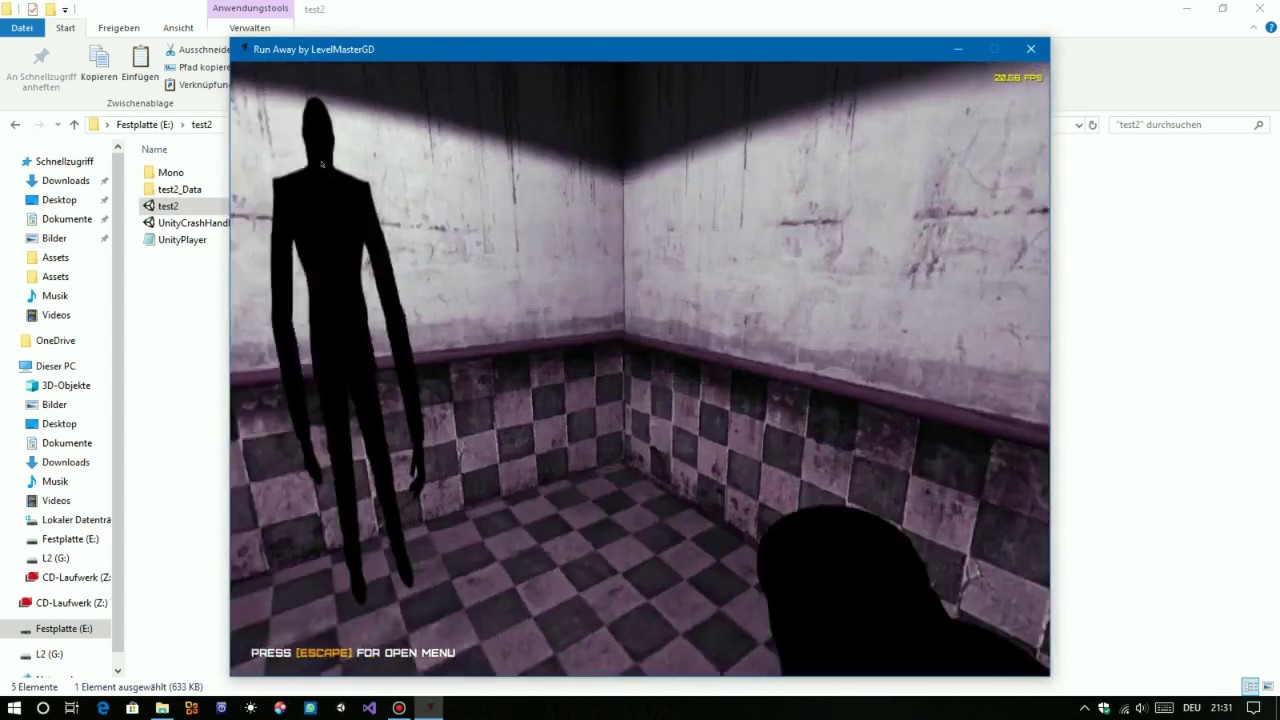
Task: Select Schnellzugriff in navigation pane
Action: [64, 161]
